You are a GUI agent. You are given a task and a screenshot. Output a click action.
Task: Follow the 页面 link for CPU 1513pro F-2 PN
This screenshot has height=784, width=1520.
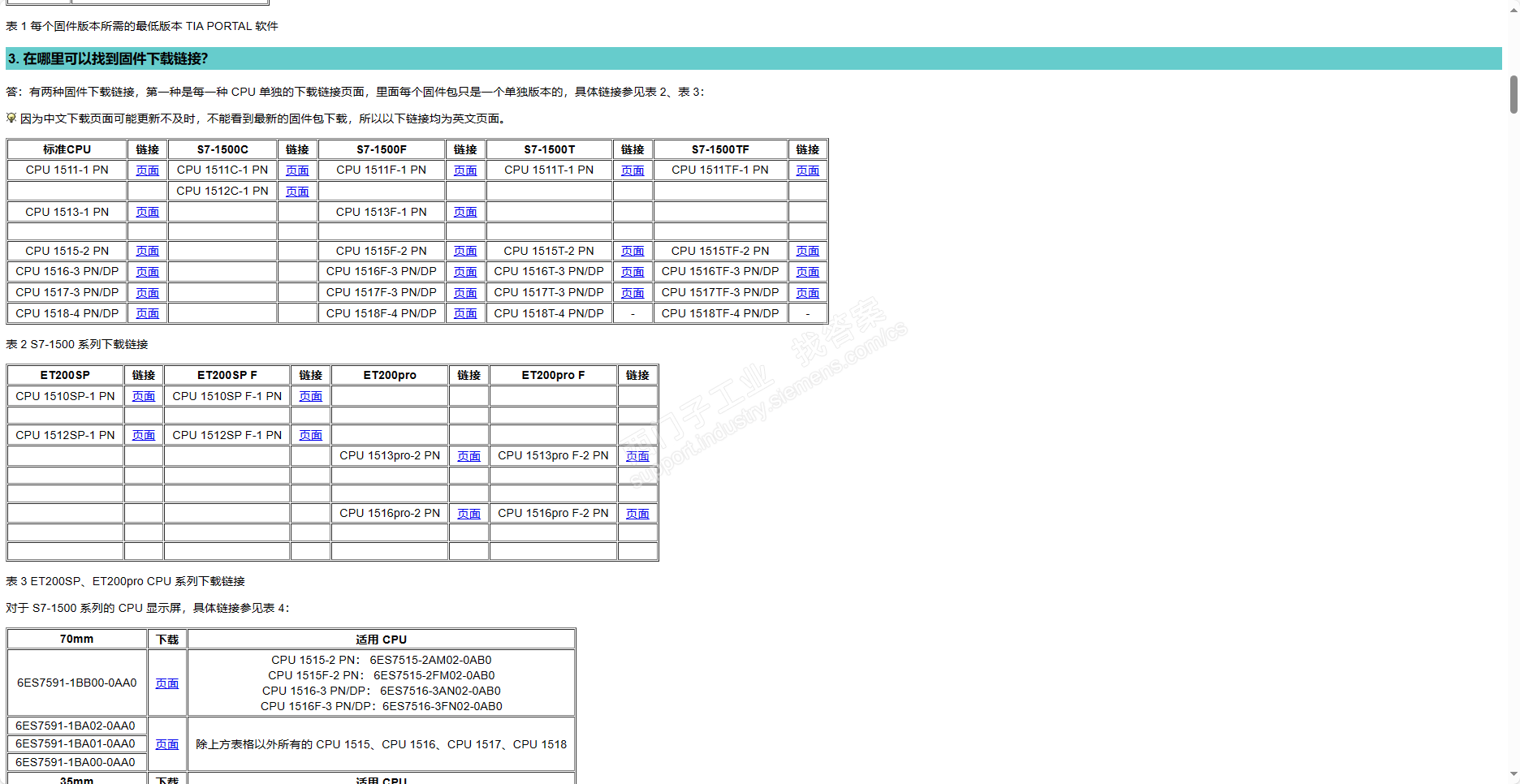tap(638, 456)
